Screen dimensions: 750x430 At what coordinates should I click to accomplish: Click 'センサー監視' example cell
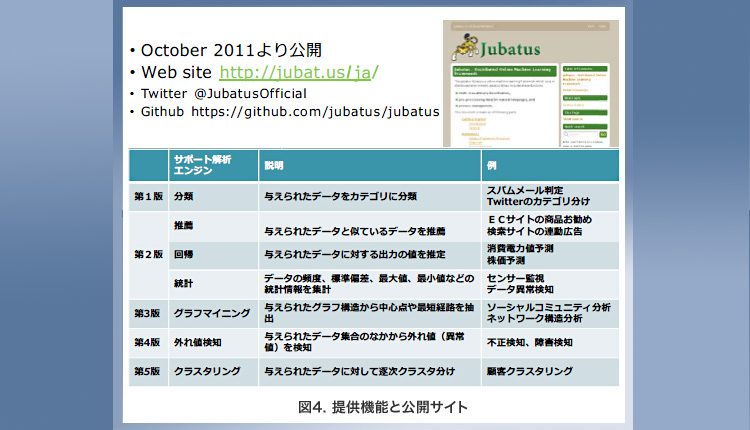tap(550, 284)
